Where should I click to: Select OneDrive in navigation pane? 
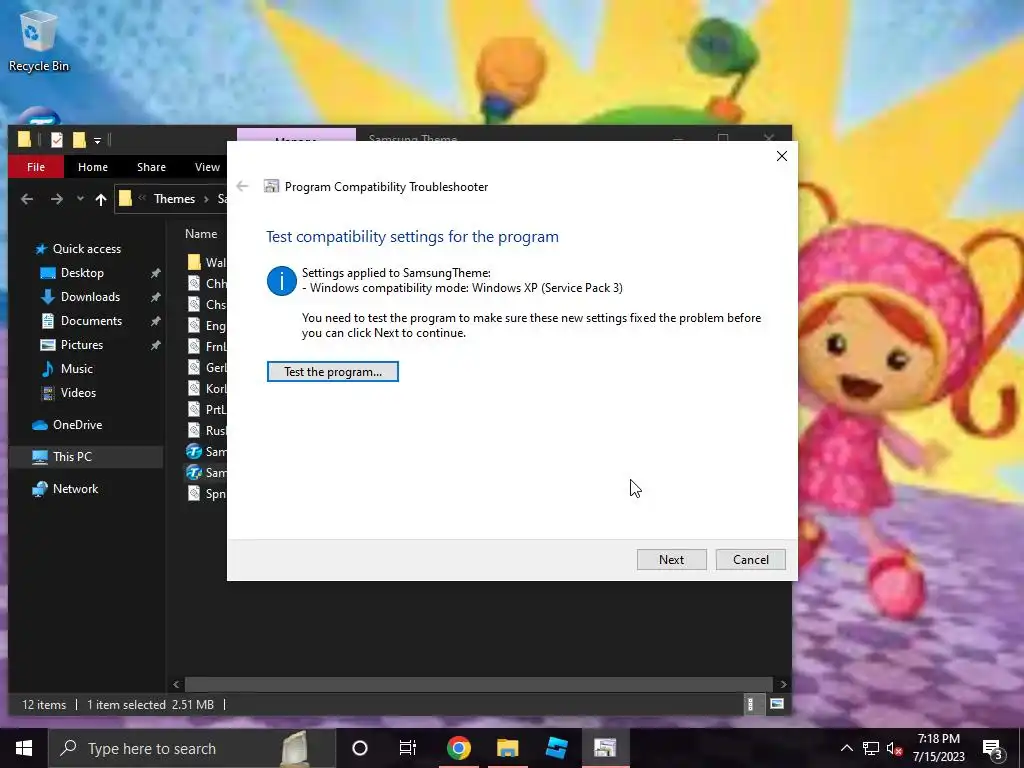click(77, 424)
